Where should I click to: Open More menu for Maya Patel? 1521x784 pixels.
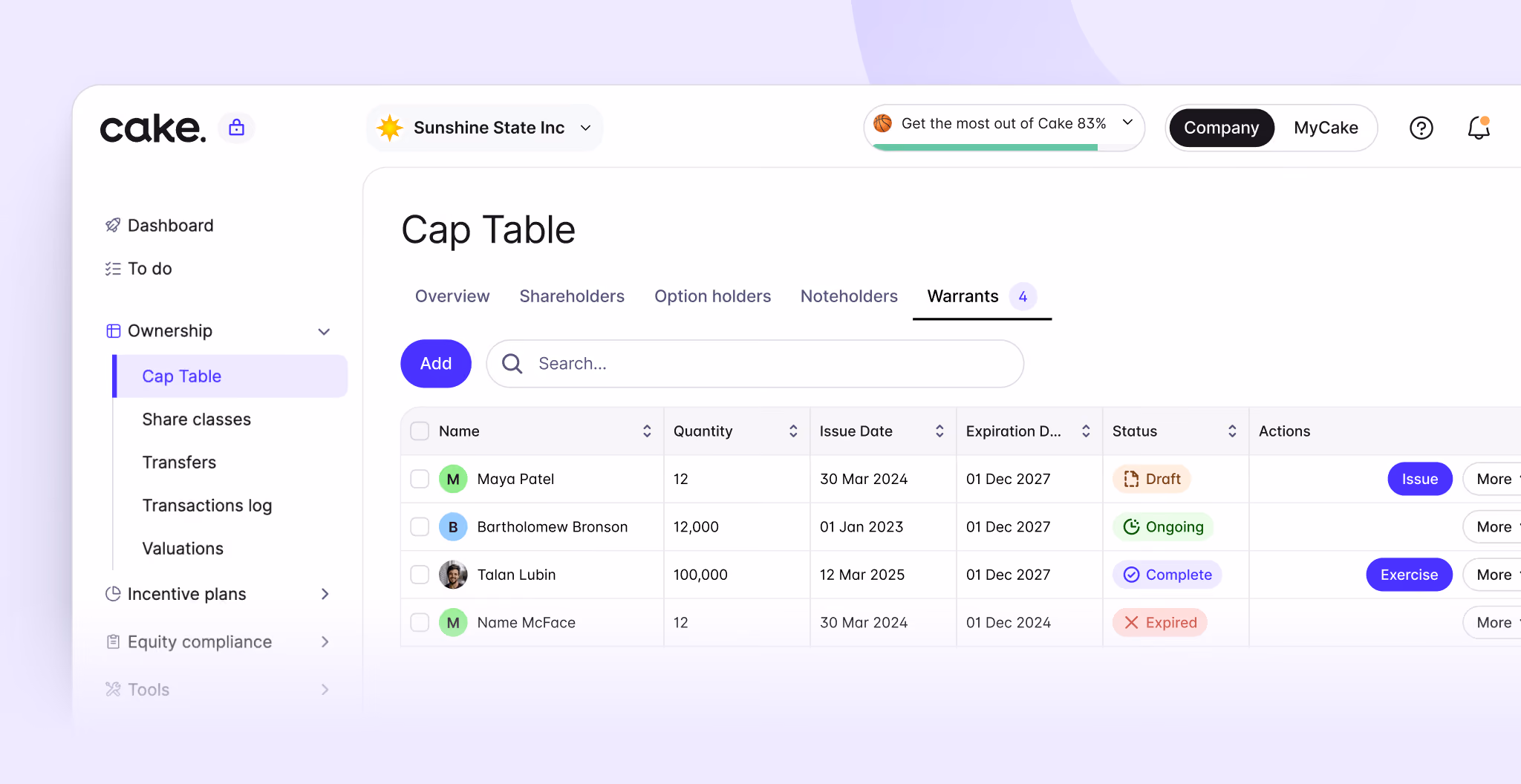click(x=1493, y=479)
